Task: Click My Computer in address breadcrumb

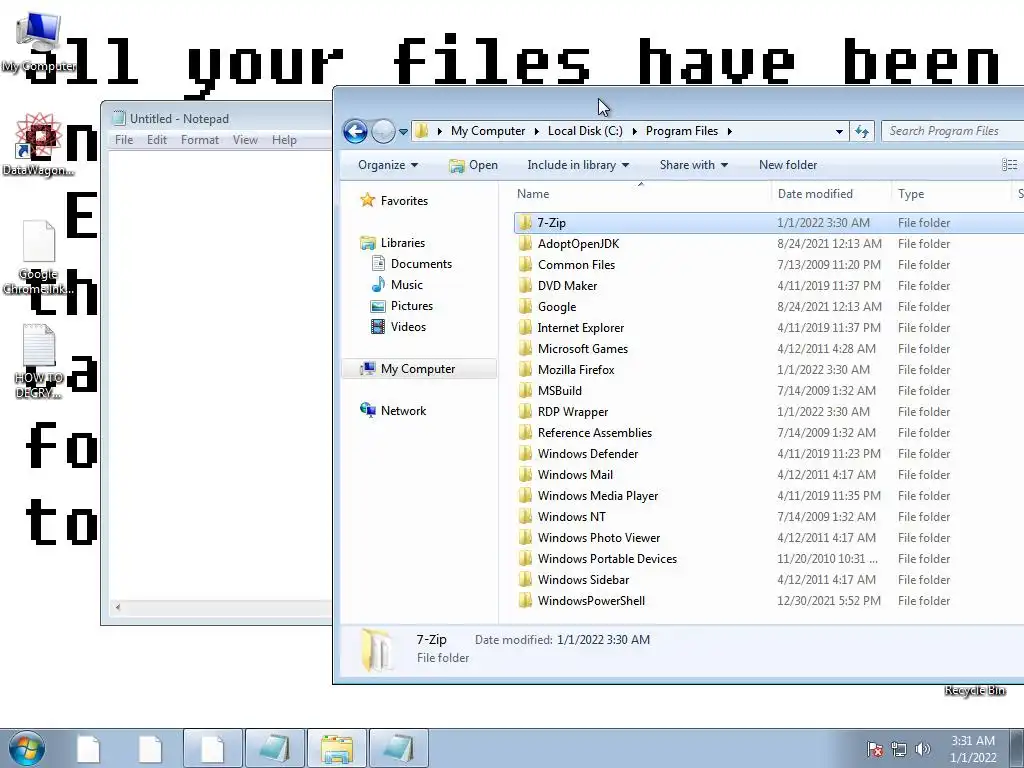Action: (x=488, y=131)
